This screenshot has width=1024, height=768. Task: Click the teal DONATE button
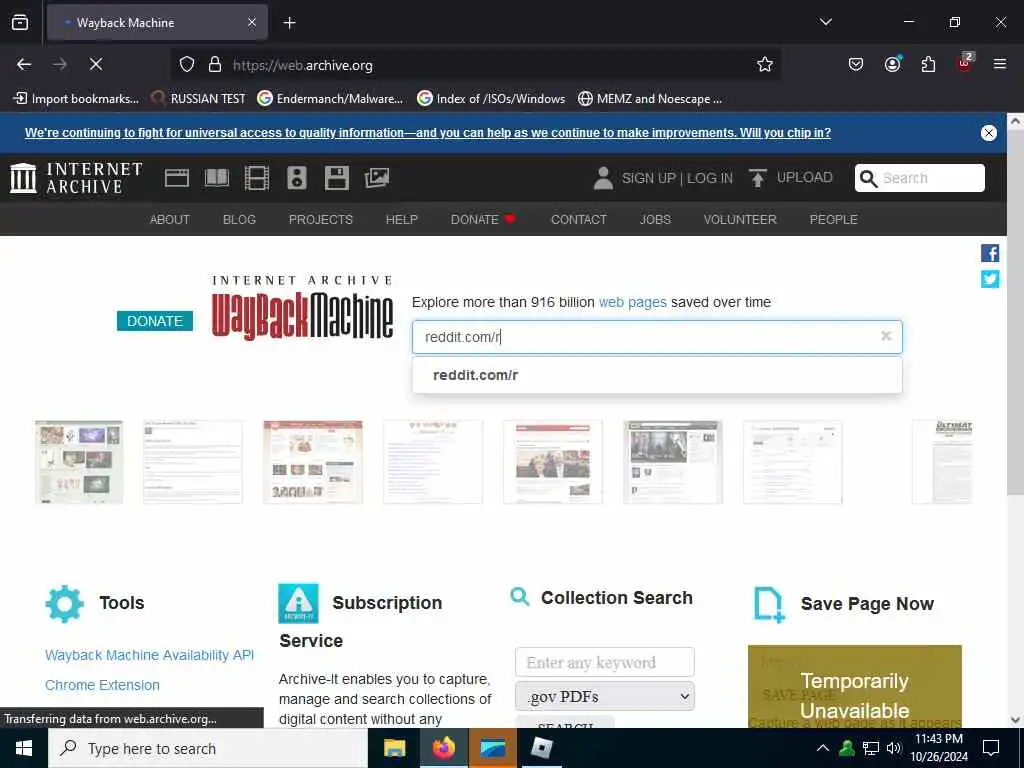pyautogui.click(x=155, y=321)
